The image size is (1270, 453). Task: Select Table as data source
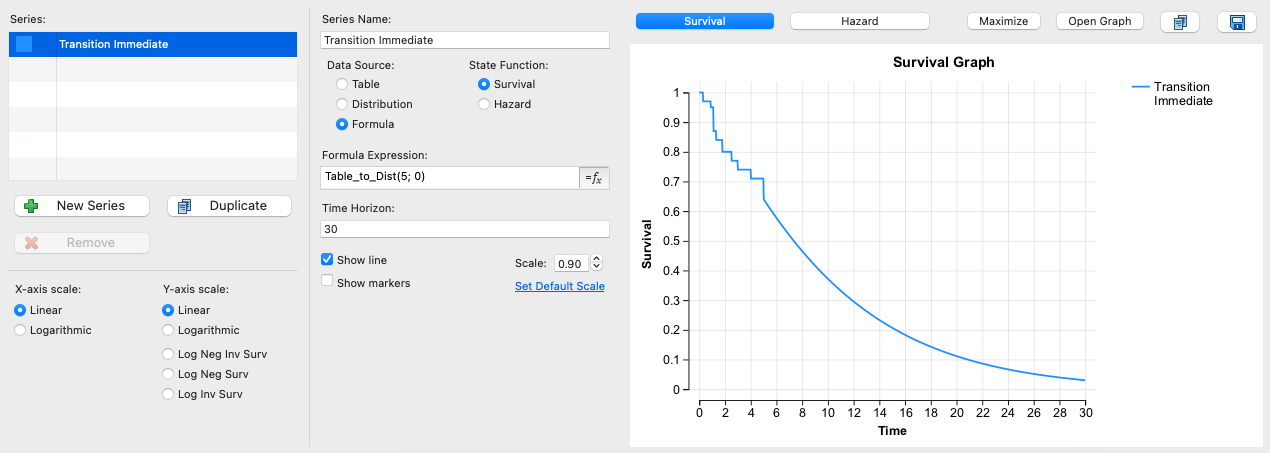(343, 85)
